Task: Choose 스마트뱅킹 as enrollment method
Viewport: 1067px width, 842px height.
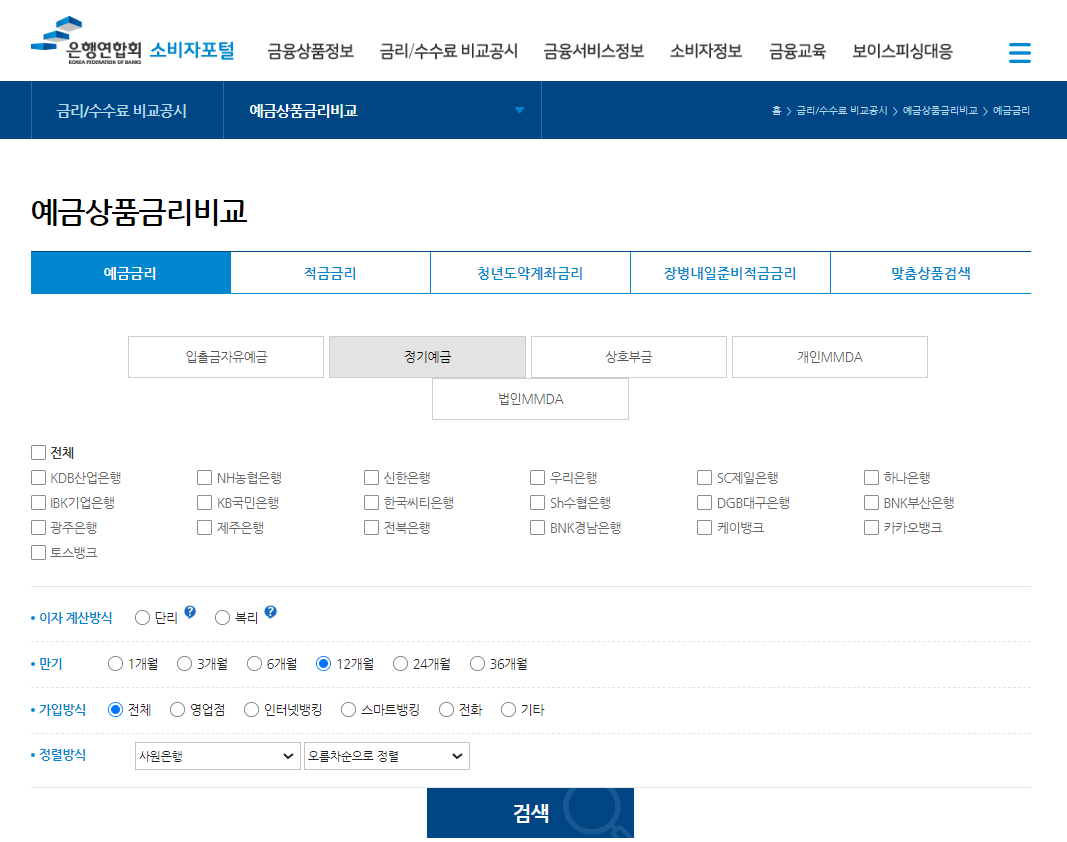Action: click(347, 709)
